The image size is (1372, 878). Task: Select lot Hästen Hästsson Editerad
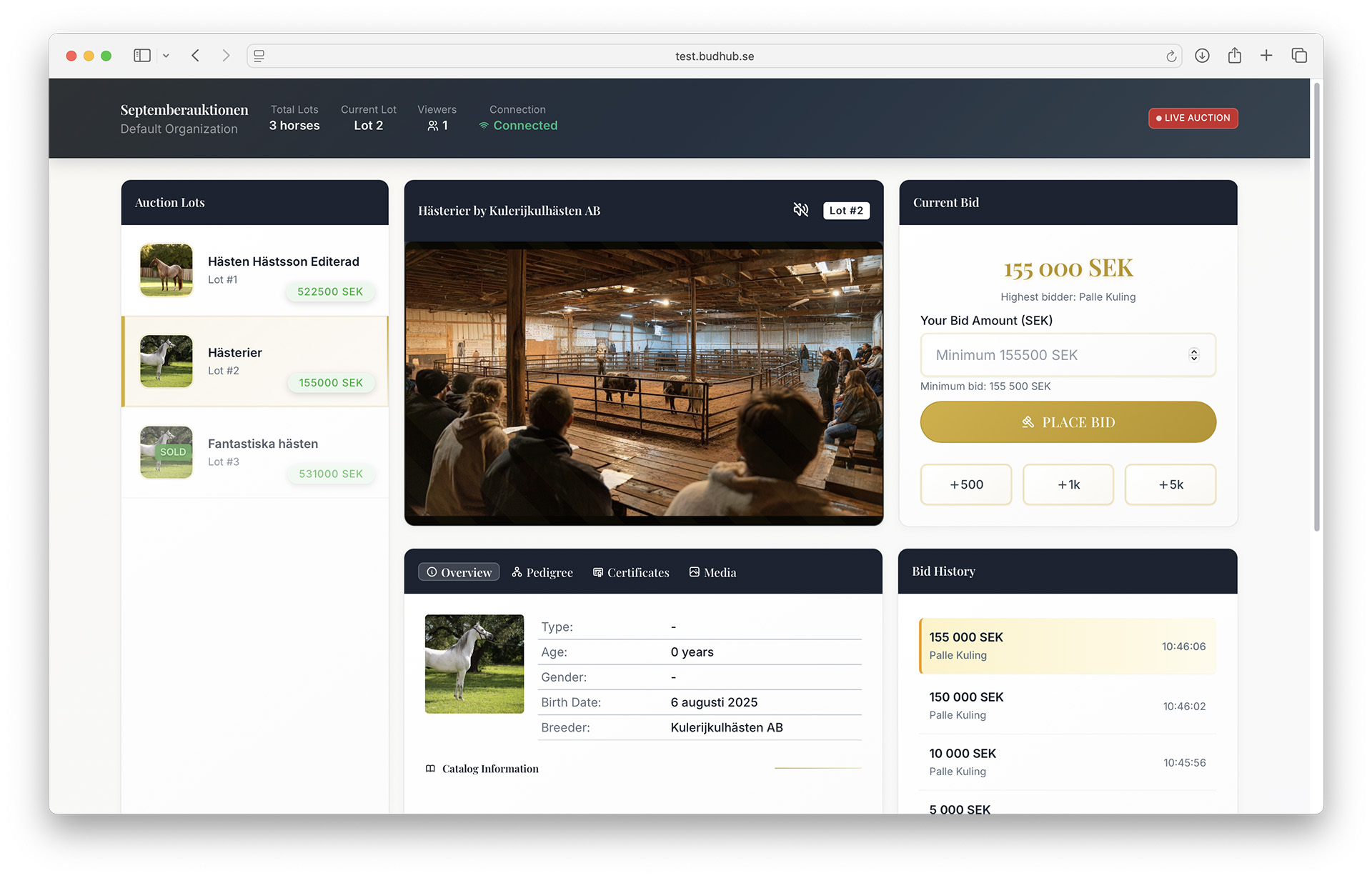click(255, 271)
